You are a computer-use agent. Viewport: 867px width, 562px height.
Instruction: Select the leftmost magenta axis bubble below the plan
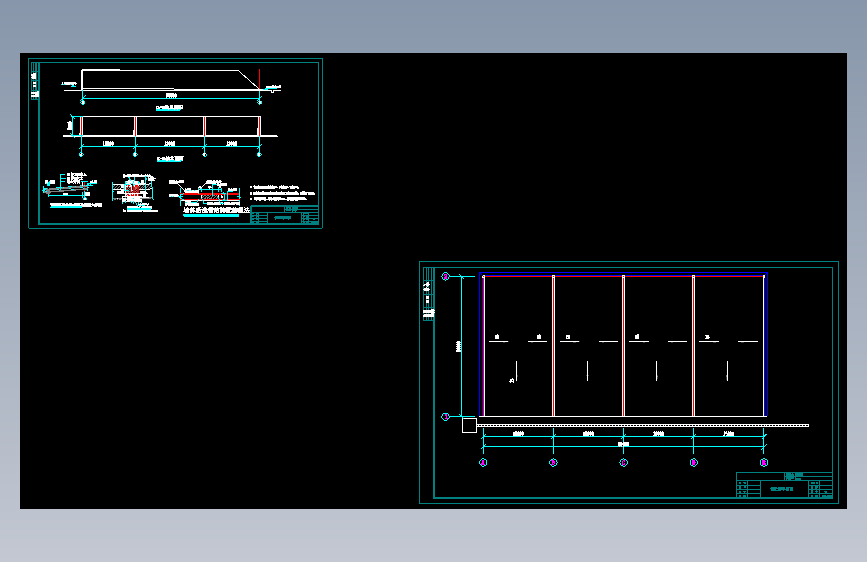tap(483, 462)
